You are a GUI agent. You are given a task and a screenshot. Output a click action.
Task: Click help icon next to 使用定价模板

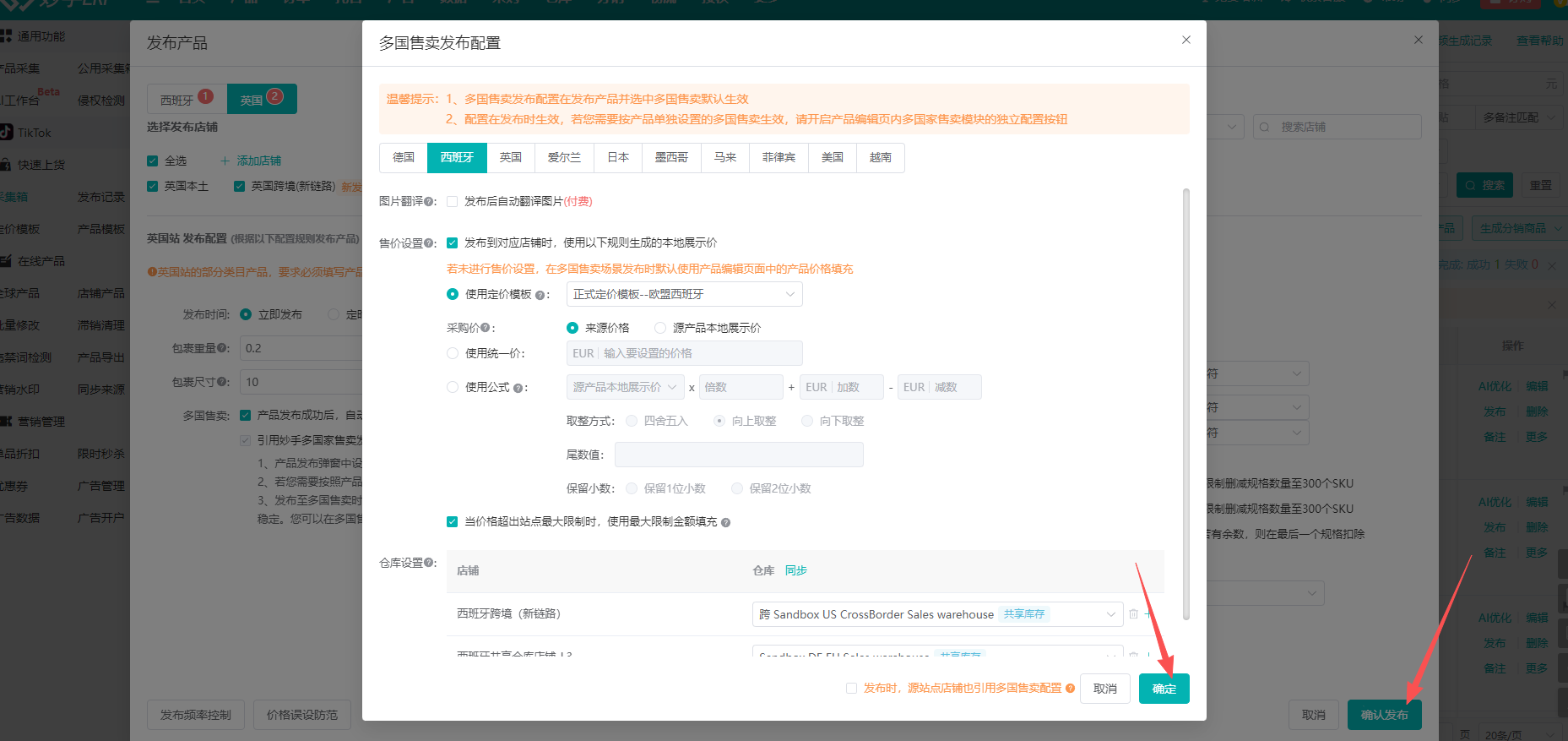[540, 295]
